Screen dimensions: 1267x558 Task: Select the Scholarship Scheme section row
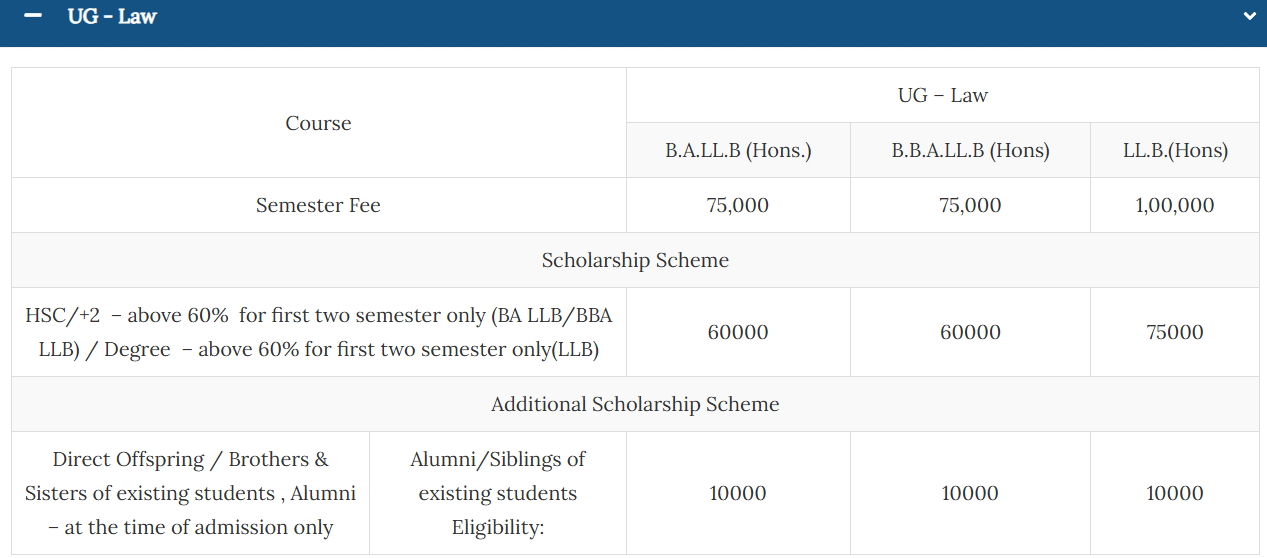click(635, 260)
